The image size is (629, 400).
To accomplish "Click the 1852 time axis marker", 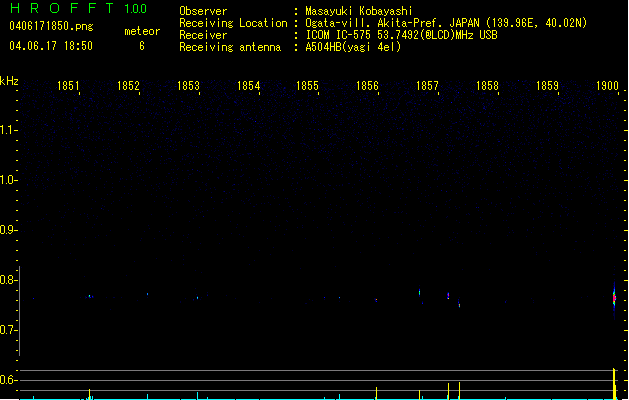I will click(x=128, y=86).
